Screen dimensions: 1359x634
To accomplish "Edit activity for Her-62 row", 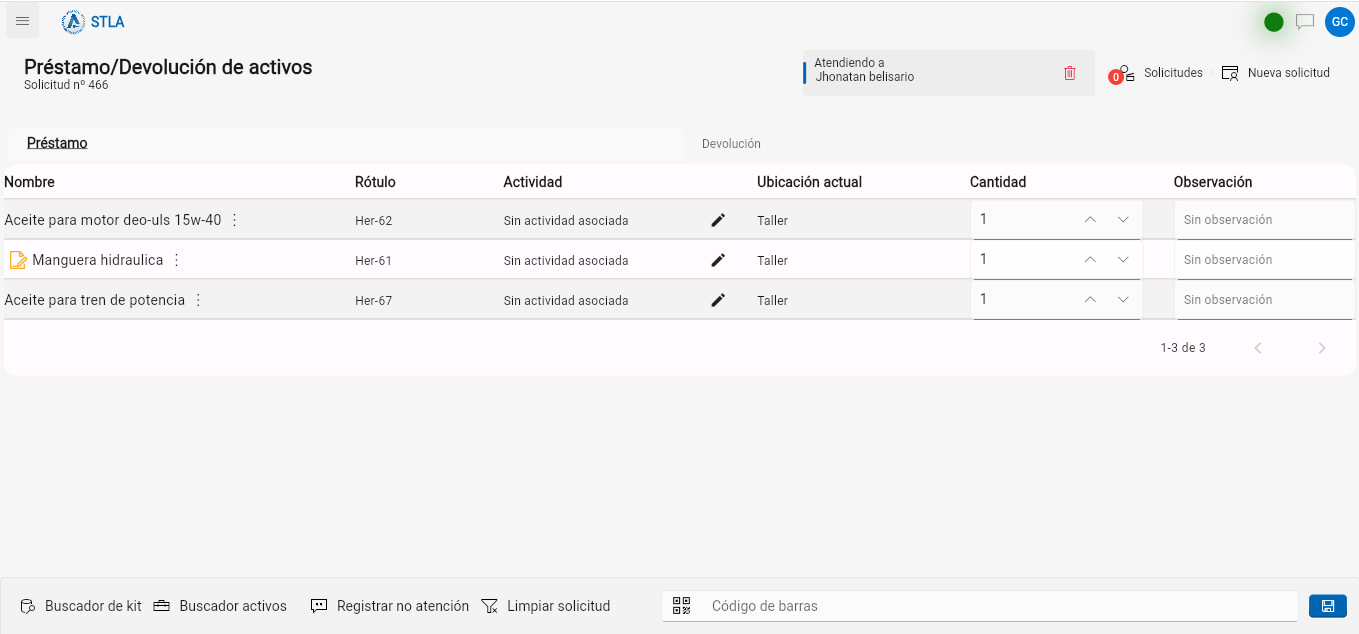I will 718,220.
